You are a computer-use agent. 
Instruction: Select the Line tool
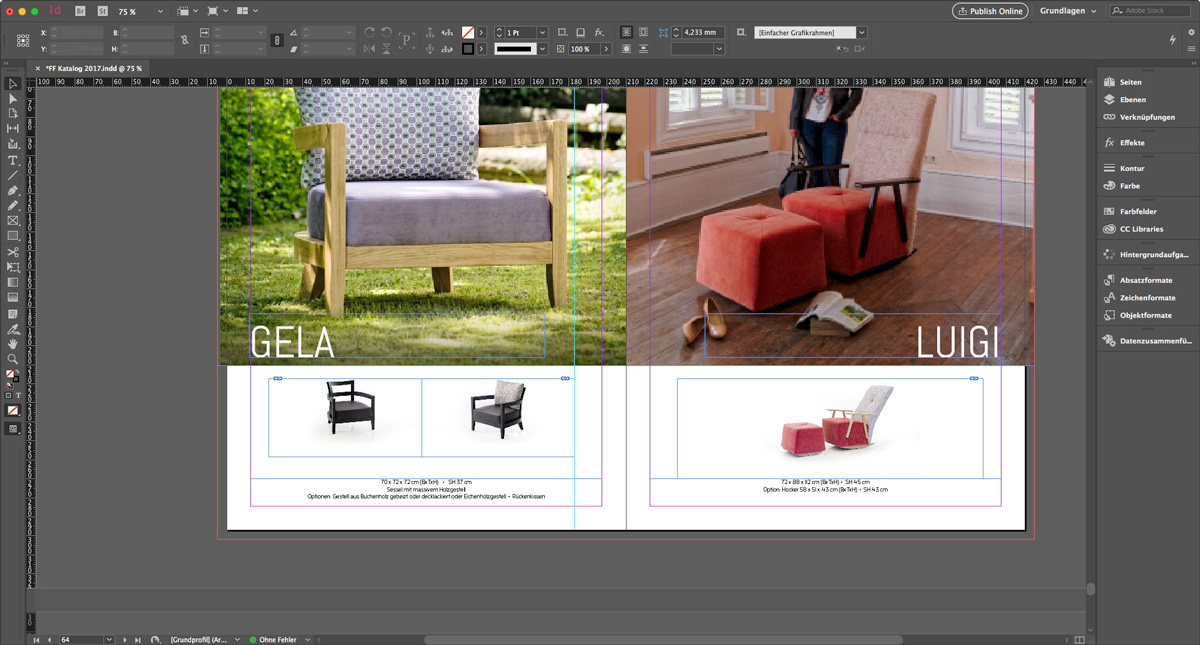coord(13,175)
